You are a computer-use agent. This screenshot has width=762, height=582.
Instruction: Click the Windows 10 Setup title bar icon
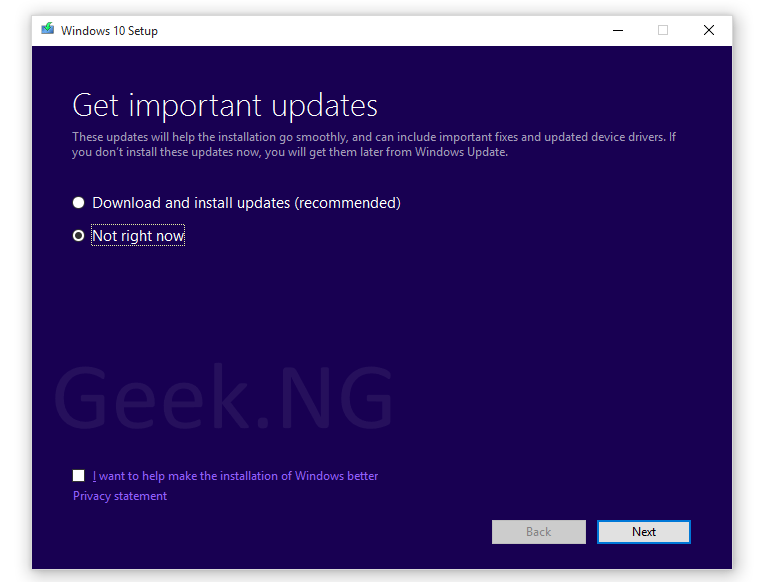[48, 29]
